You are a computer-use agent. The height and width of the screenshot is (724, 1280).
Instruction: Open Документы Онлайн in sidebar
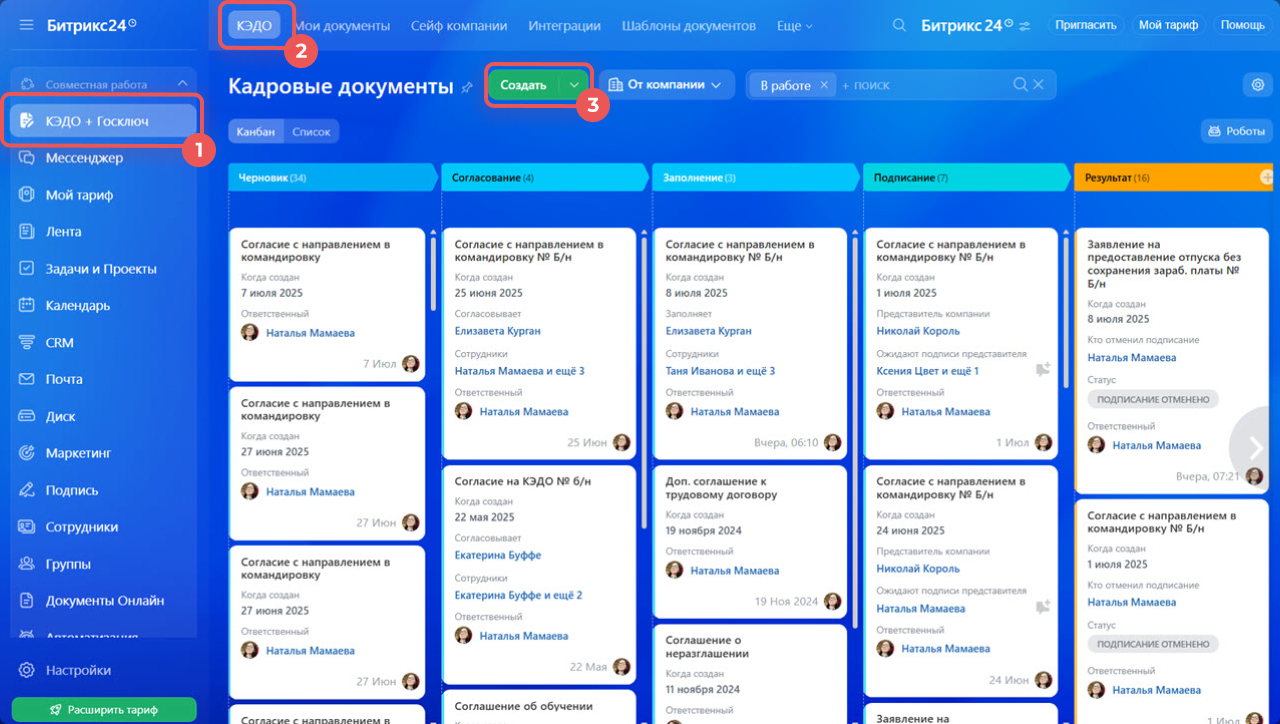[105, 601]
